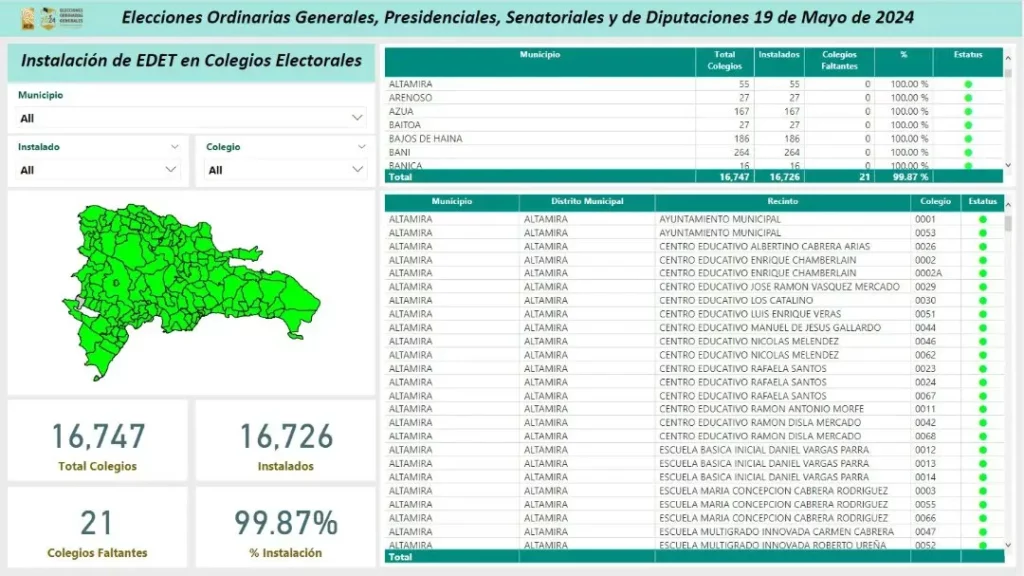The image size is (1024, 576).
Task: Click the scroll-down arrow of the summary table
Action: click(1007, 165)
